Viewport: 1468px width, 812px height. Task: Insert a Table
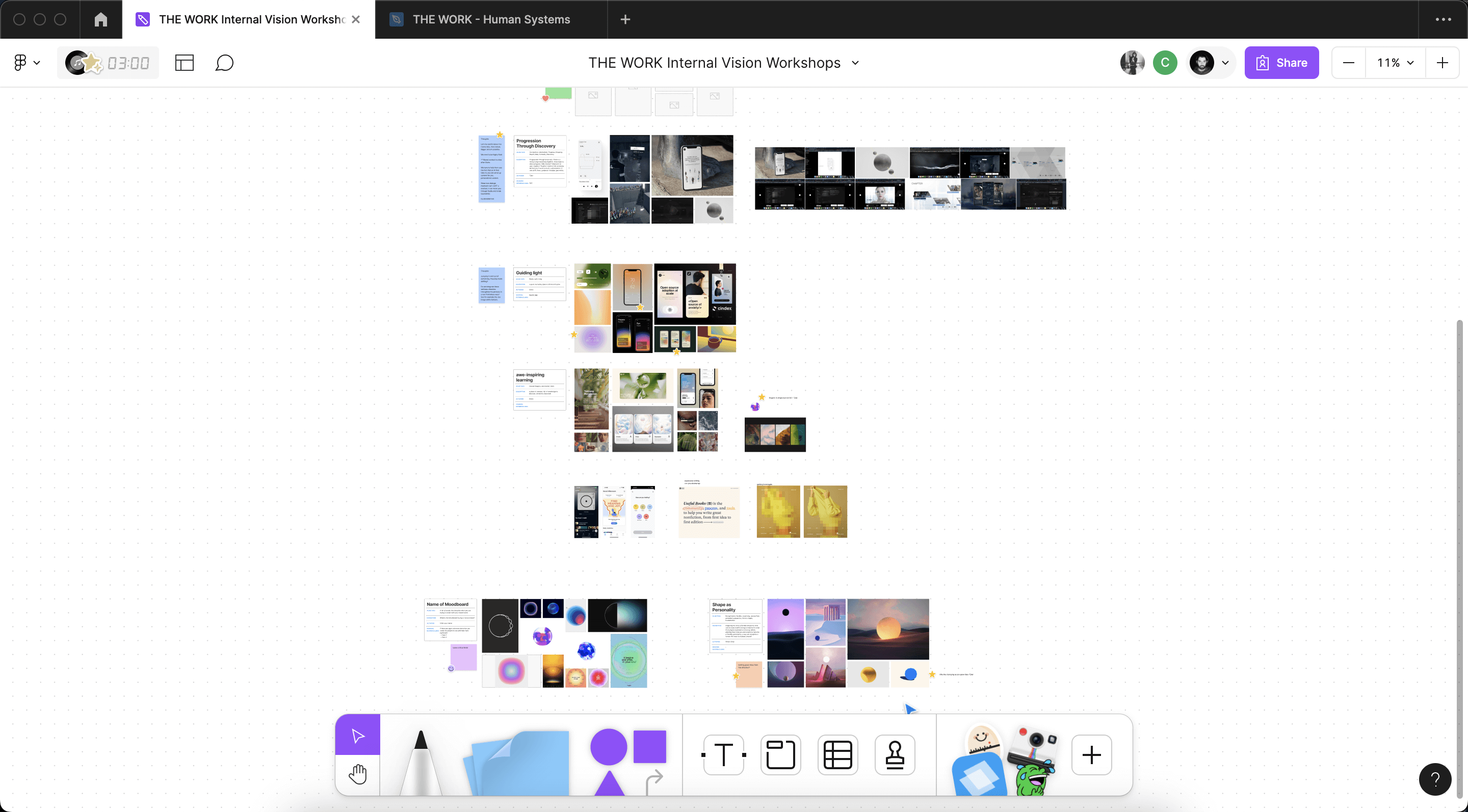click(837, 755)
